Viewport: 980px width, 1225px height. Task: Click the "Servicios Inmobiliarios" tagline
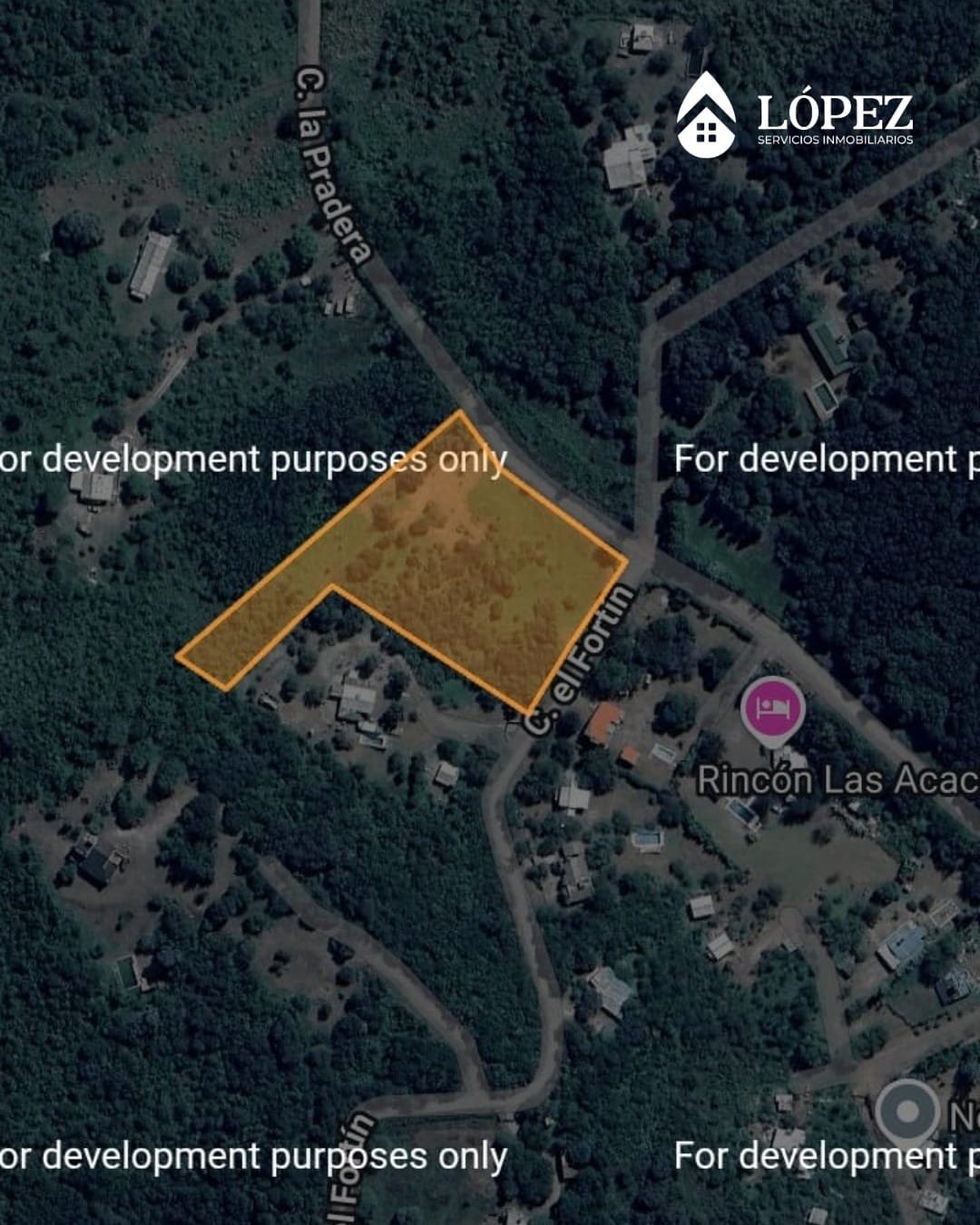pos(835,140)
